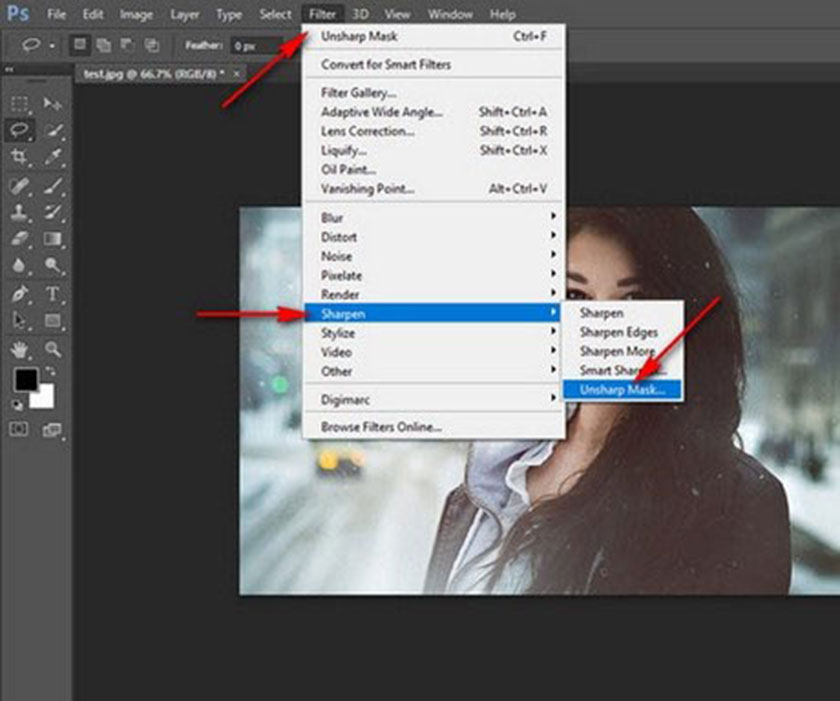
Task: Open the Image menu
Action: pyautogui.click(x=136, y=14)
